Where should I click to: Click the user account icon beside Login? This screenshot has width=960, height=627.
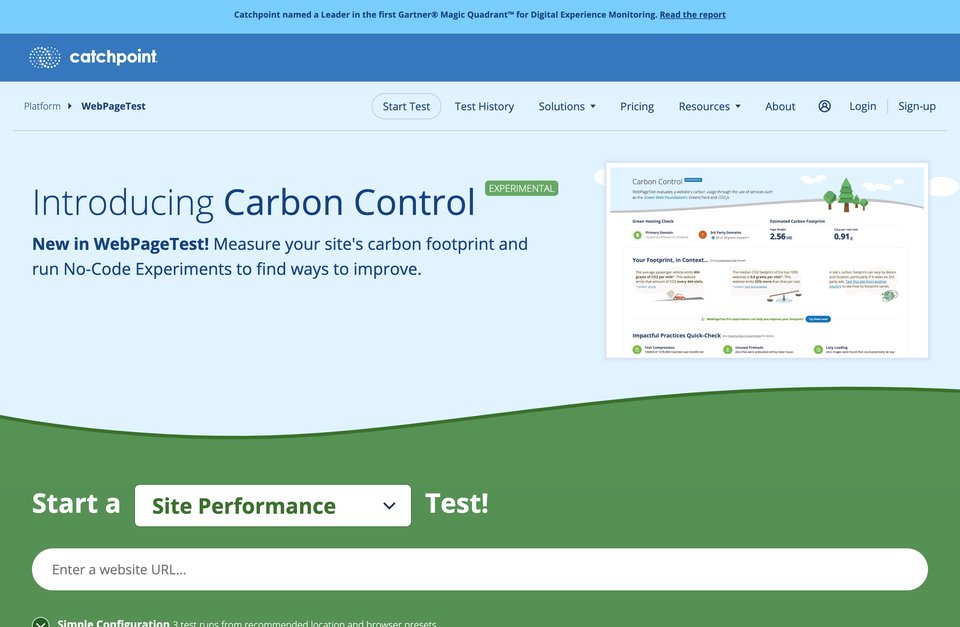tap(824, 106)
